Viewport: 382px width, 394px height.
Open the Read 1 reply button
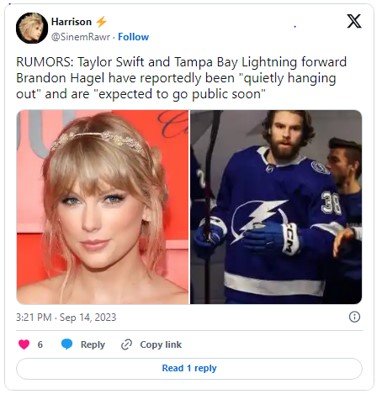(x=189, y=369)
